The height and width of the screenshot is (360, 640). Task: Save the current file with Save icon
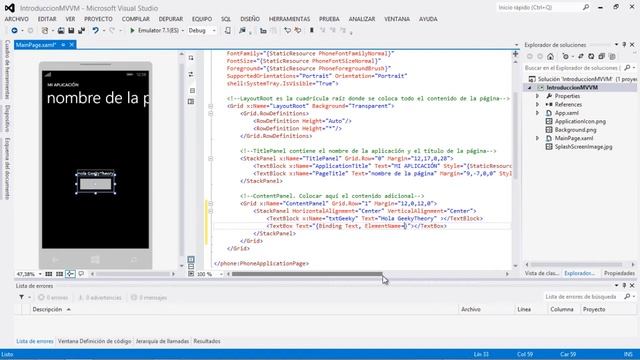[71, 31]
